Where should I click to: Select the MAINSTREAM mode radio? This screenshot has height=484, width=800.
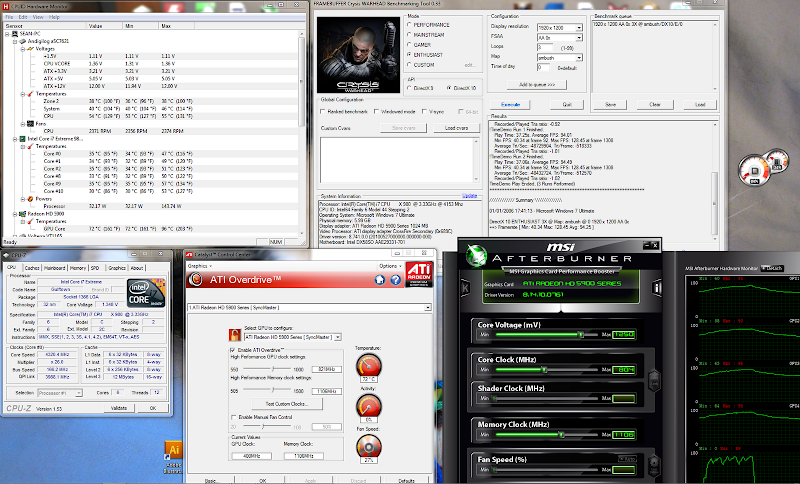[x=409, y=35]
